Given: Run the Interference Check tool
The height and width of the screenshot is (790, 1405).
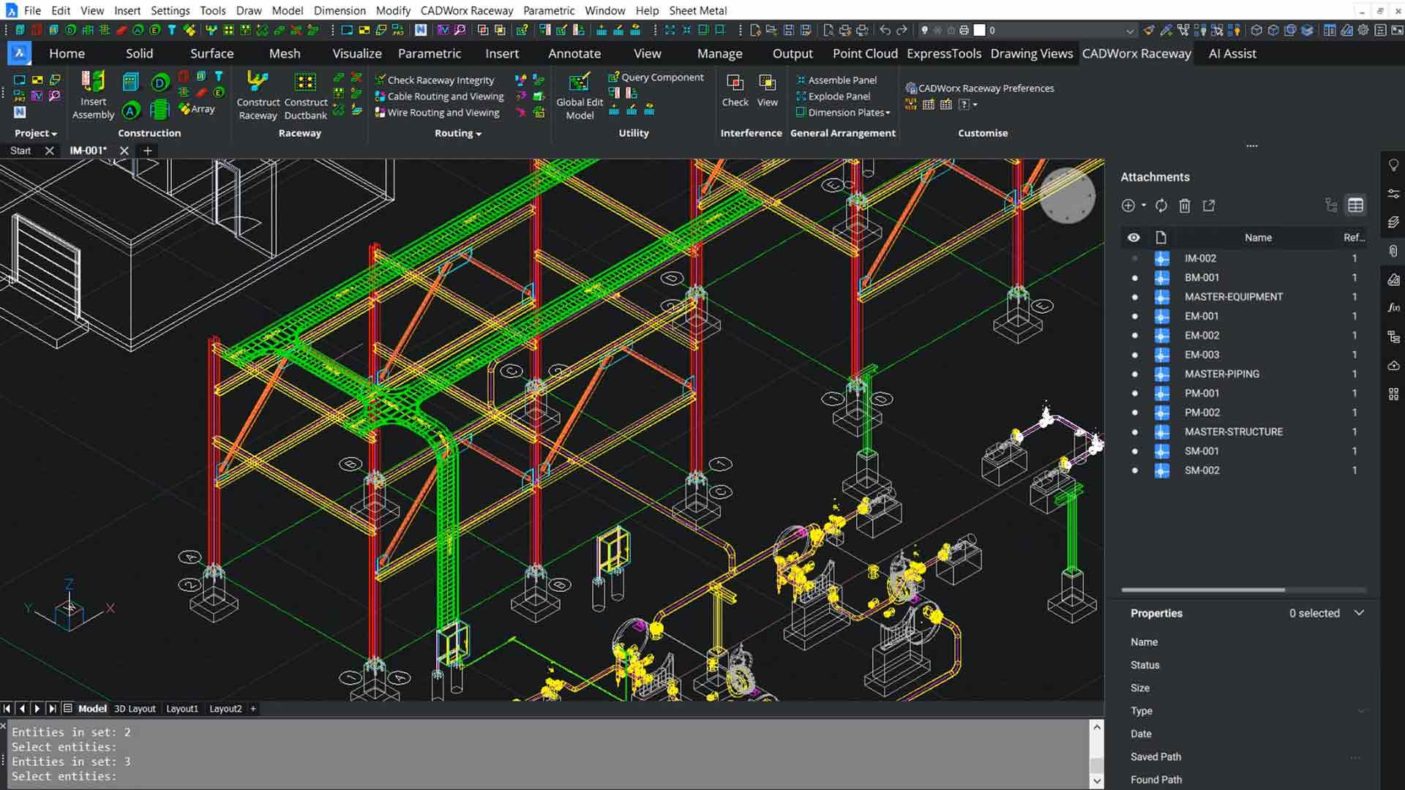Looking at the screenshot, I should pyautogui.click(x=735, y=84).
